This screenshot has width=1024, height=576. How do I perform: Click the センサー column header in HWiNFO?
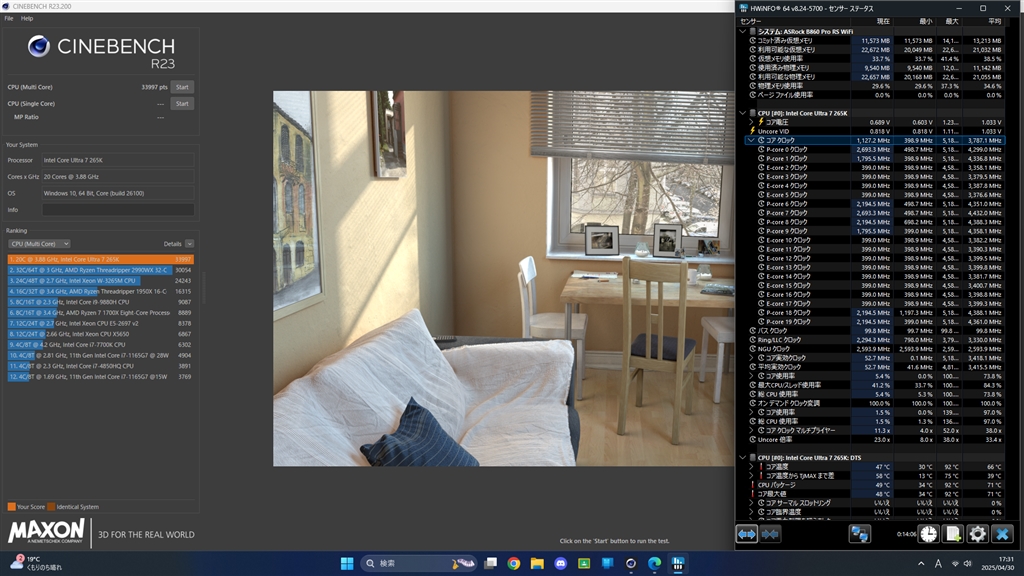point(751,22)
